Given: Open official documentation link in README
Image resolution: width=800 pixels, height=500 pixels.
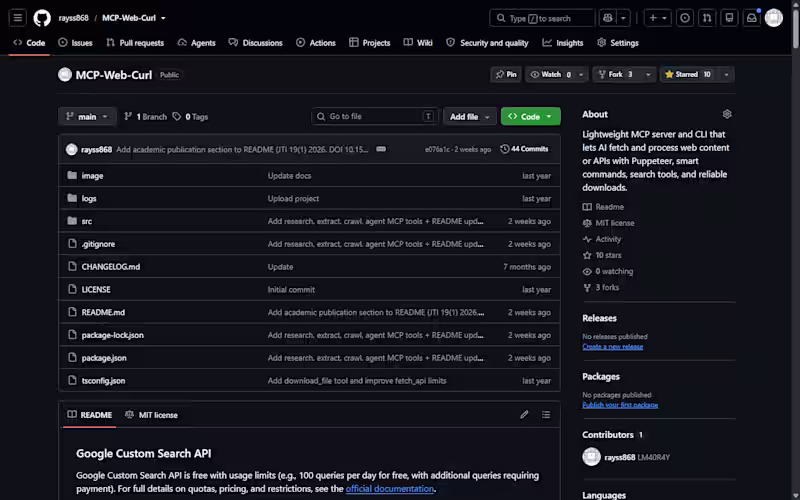Looking at the screenshot, I should [390, 488].
